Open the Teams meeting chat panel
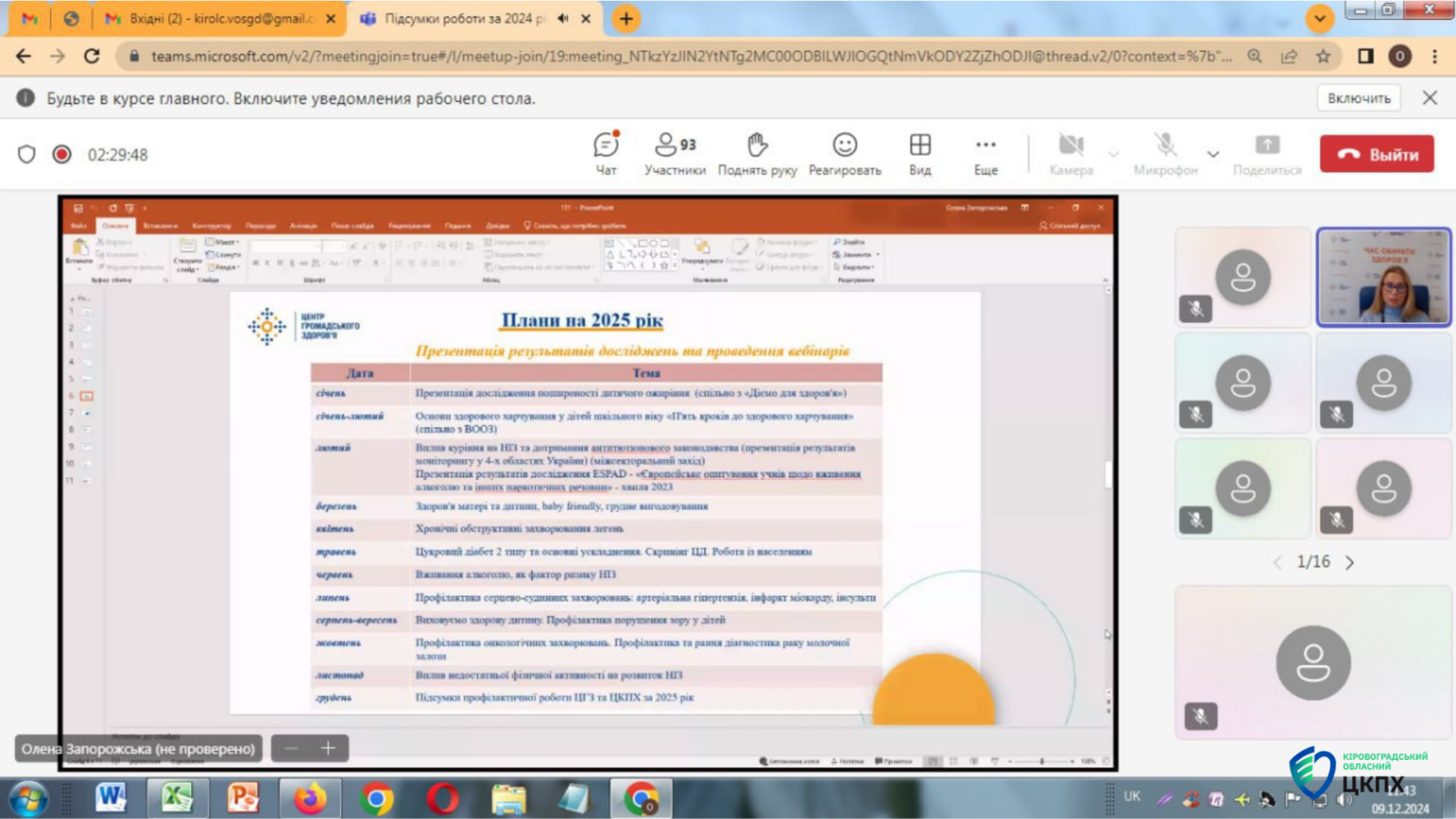This screenshot has width=1456, height=819. tap(606, 154)
